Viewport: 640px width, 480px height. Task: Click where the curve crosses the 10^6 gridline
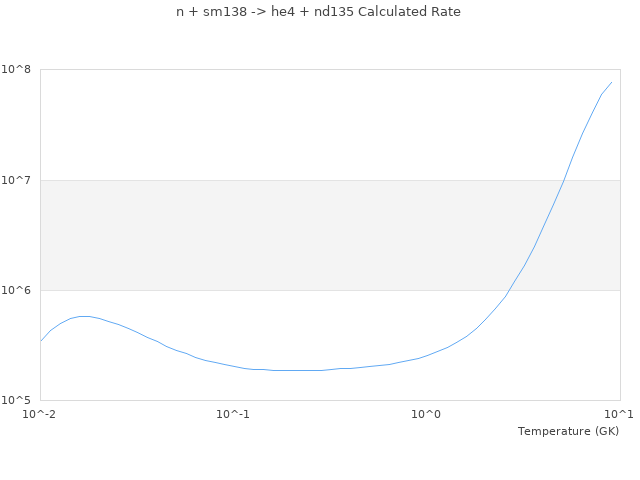pos(509,290)
